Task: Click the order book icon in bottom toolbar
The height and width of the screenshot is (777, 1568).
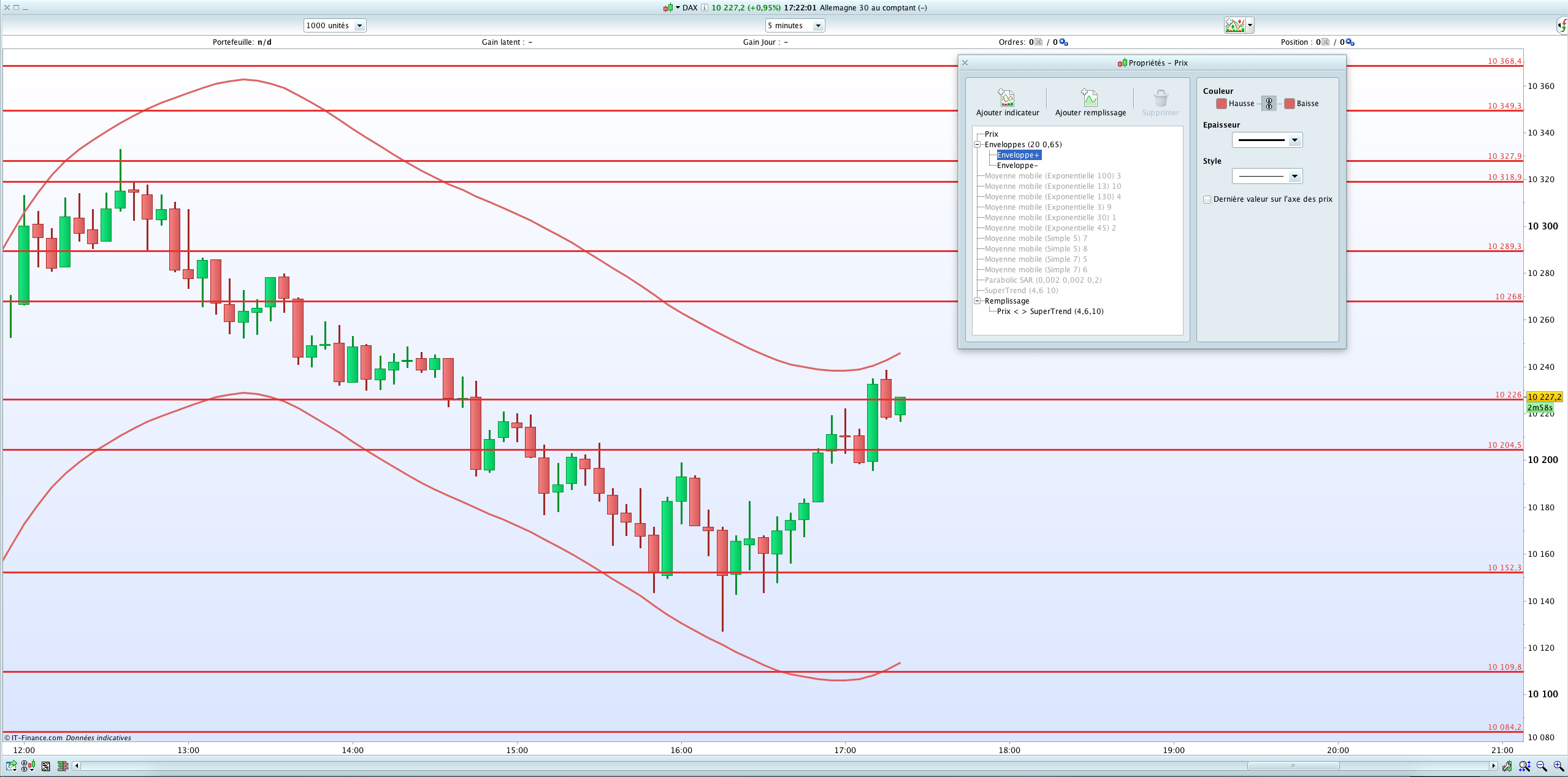Action: [63, 766]
